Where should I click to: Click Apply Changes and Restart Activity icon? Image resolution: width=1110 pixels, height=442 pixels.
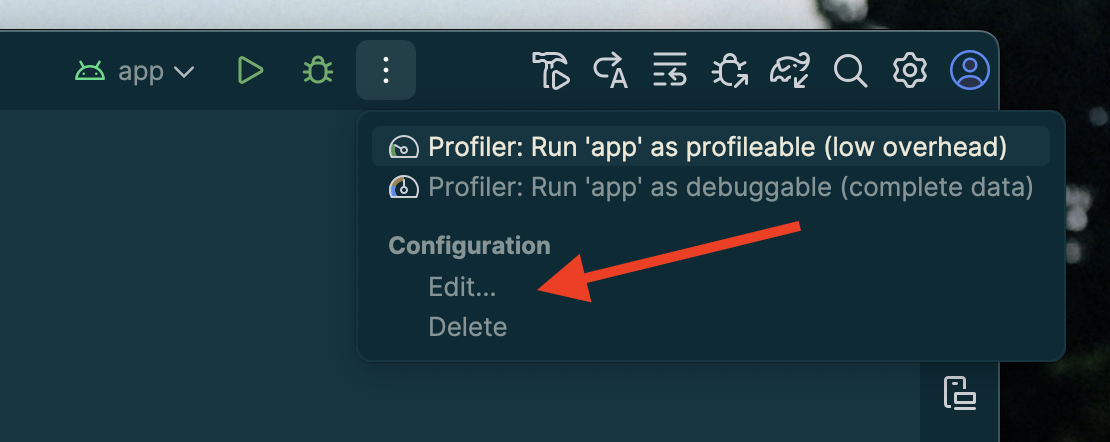[610, 71]
